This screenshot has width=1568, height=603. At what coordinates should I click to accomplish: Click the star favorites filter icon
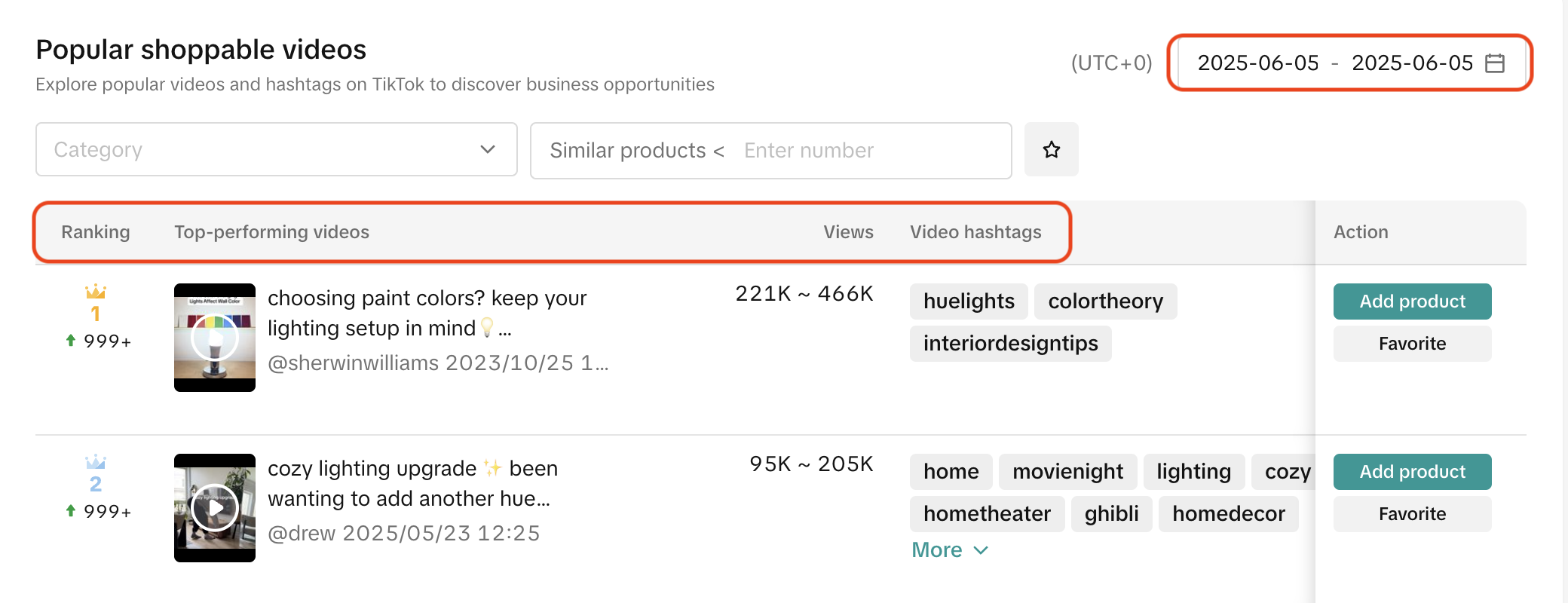1051,150
